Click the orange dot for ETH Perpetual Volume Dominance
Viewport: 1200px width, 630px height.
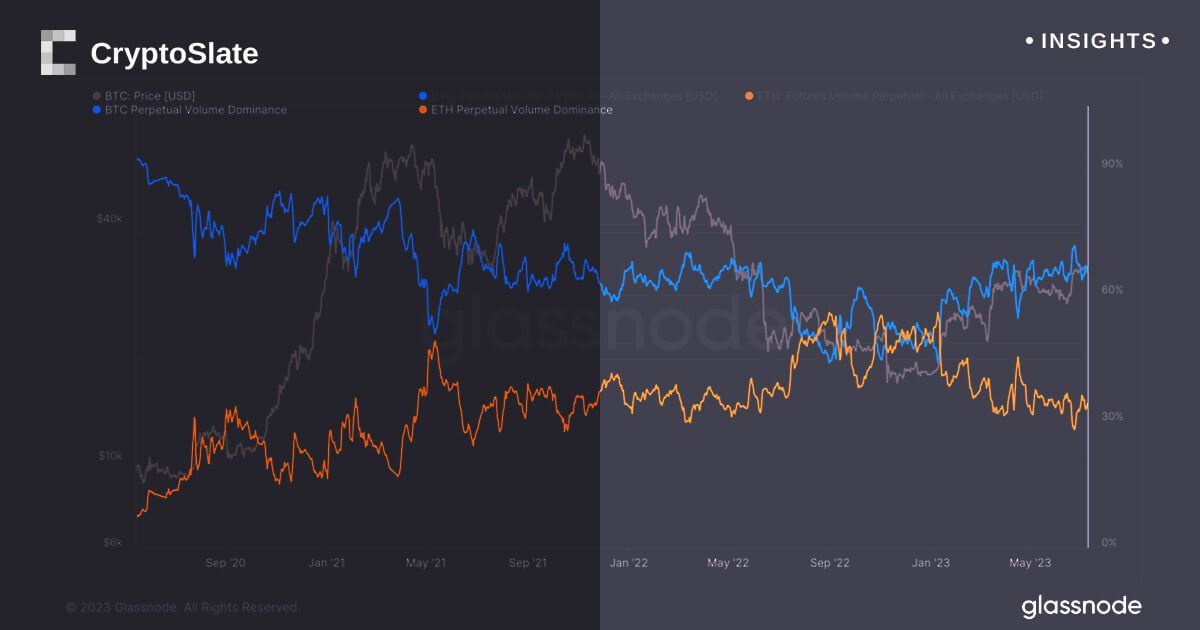(424, 110)
